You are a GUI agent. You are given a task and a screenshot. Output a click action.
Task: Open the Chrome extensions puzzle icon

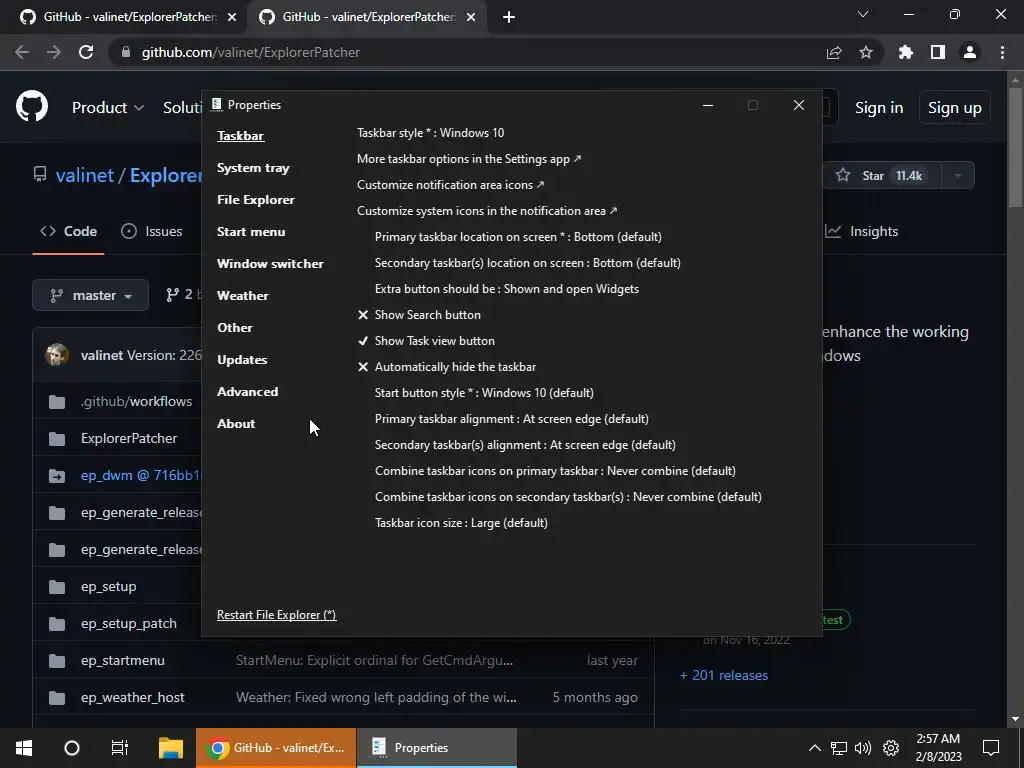(906, 52)
